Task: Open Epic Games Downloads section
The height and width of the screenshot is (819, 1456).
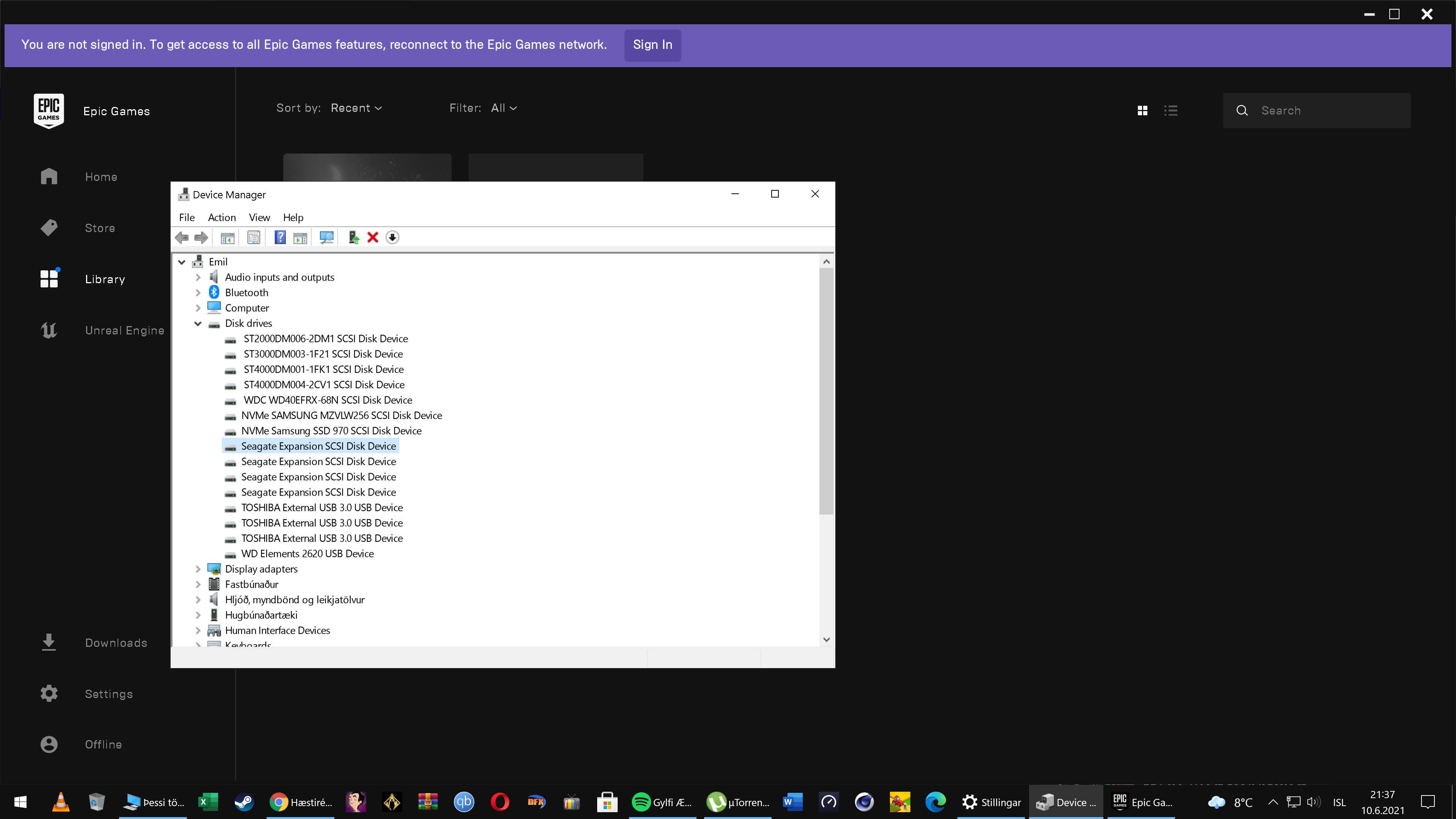Action: pyautogui.click(x=116, y=643)
